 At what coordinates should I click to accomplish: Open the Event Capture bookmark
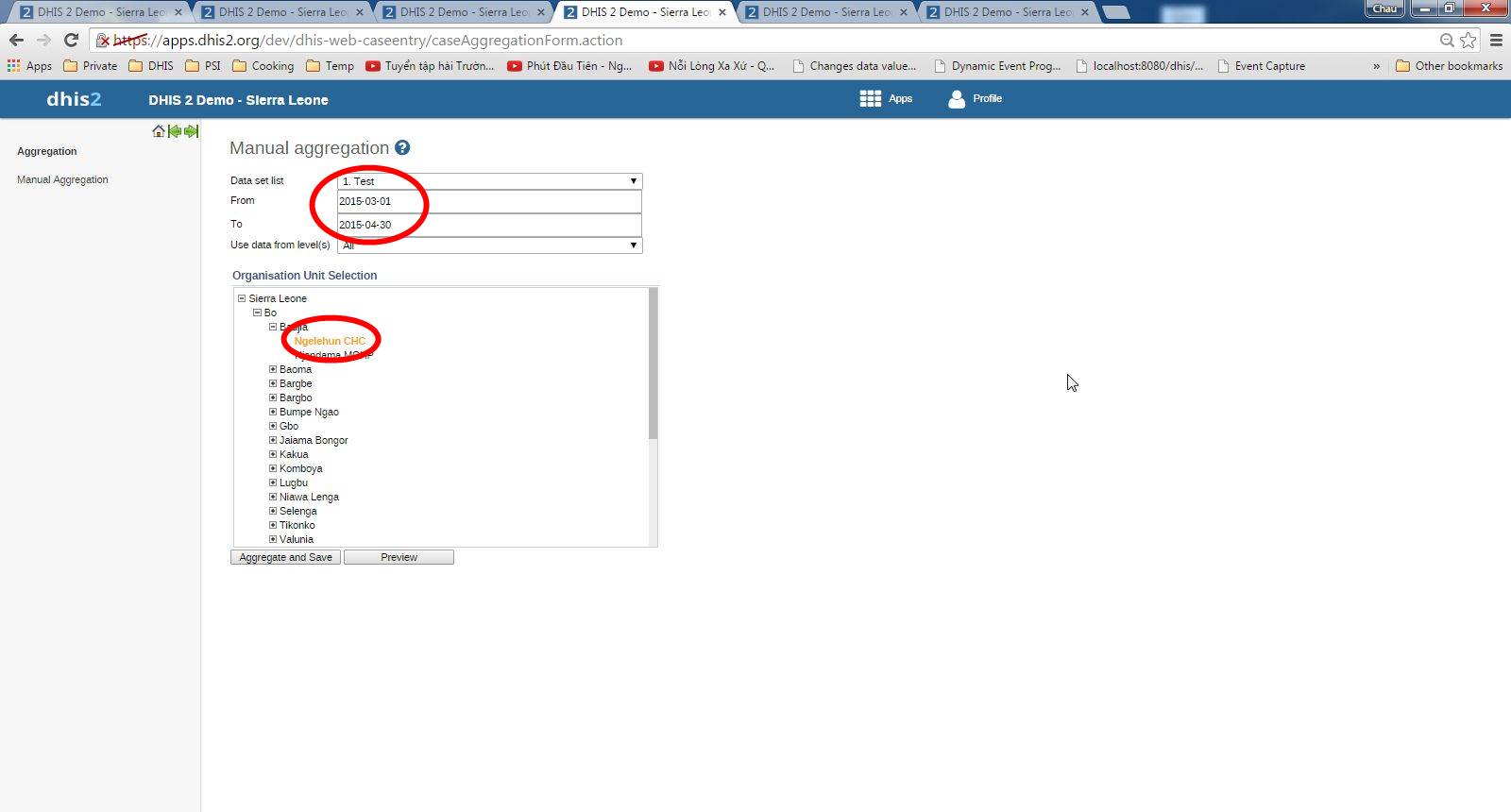[1262, 66]
